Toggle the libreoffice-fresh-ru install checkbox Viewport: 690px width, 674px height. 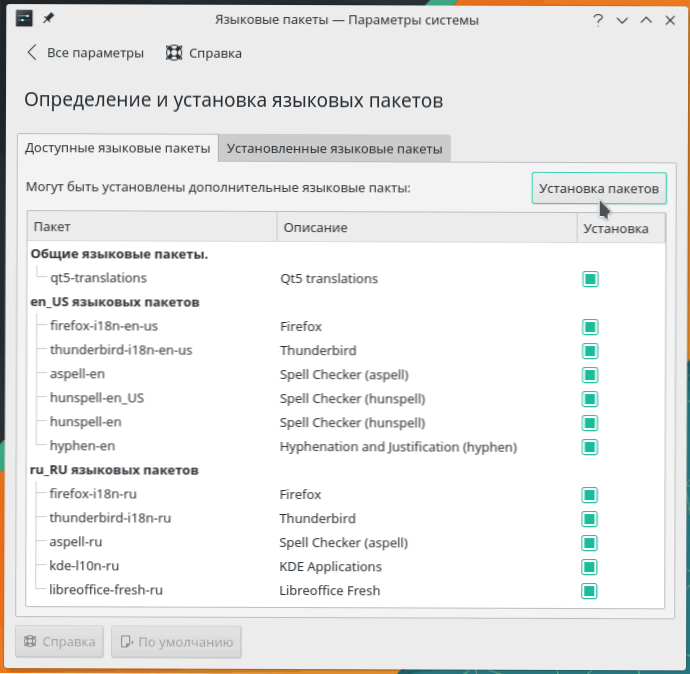[590, 591]
